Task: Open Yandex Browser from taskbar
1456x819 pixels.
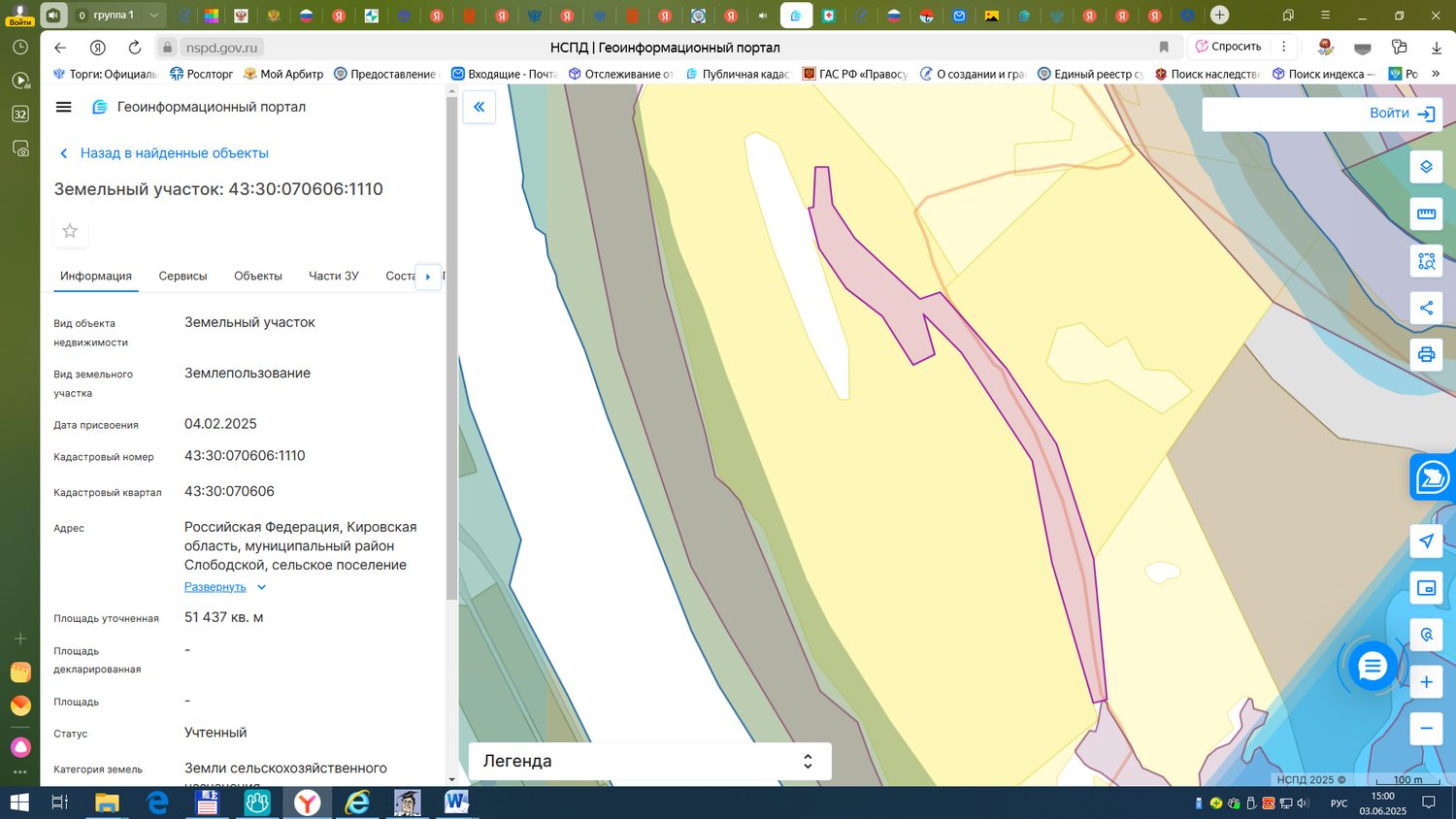Action: (308, 803)
